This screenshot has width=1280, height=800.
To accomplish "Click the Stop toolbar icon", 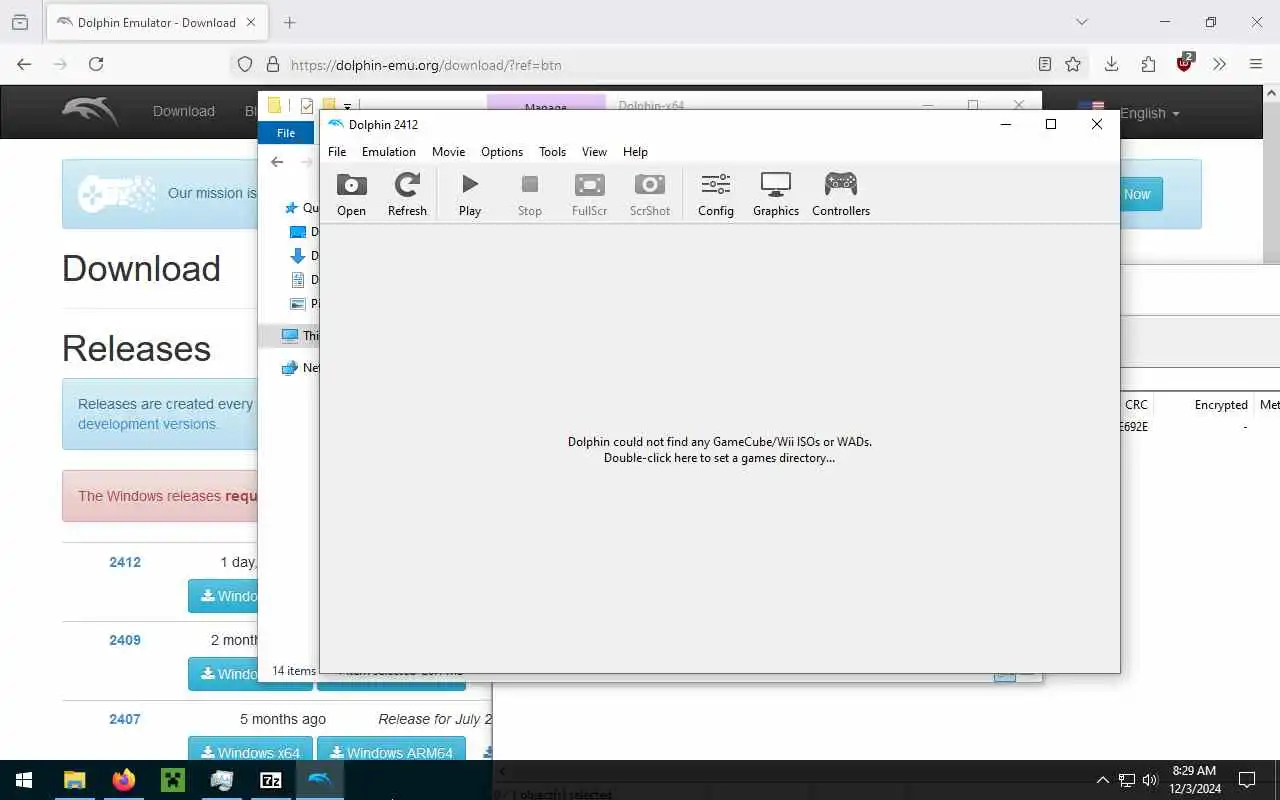I will pos(530,194).
